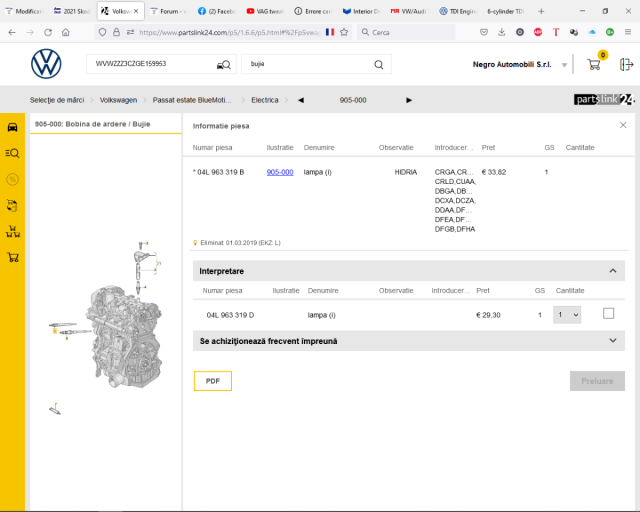The height and width of the screenshot is (512, 640).
Task: Click the logout icon in header
Action: coord(626,65)
